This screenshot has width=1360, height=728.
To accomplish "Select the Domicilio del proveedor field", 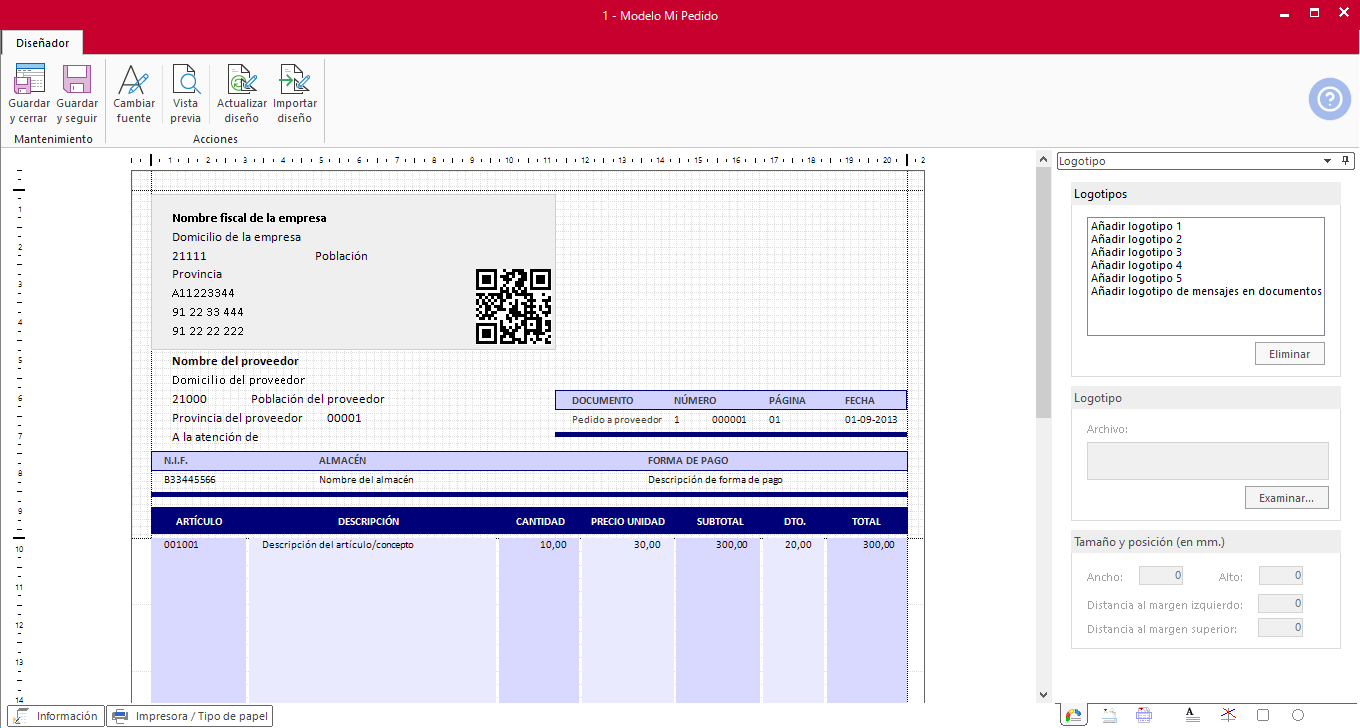I will [238, 380].
